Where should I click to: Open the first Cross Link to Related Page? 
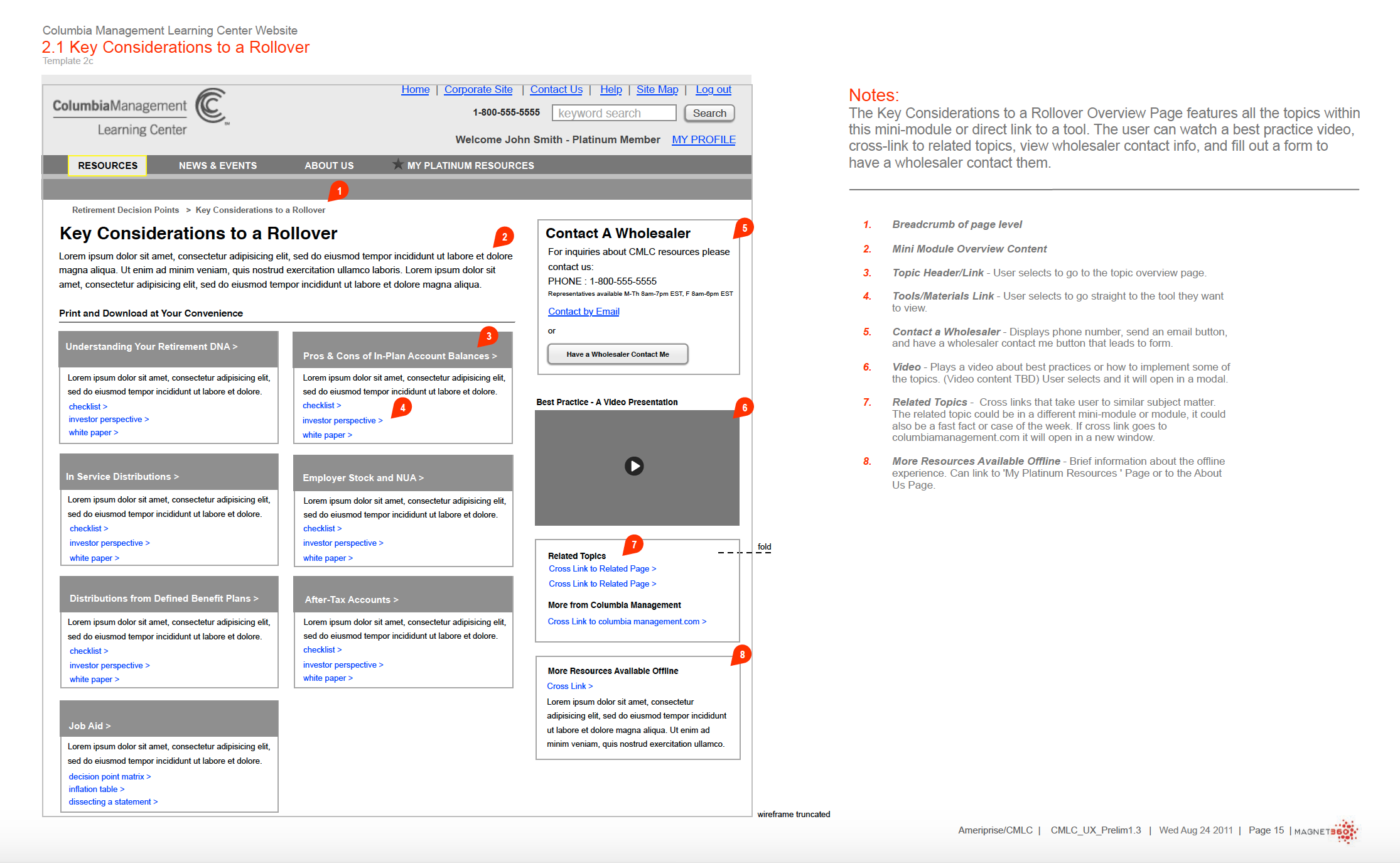(x=603, y=568)
